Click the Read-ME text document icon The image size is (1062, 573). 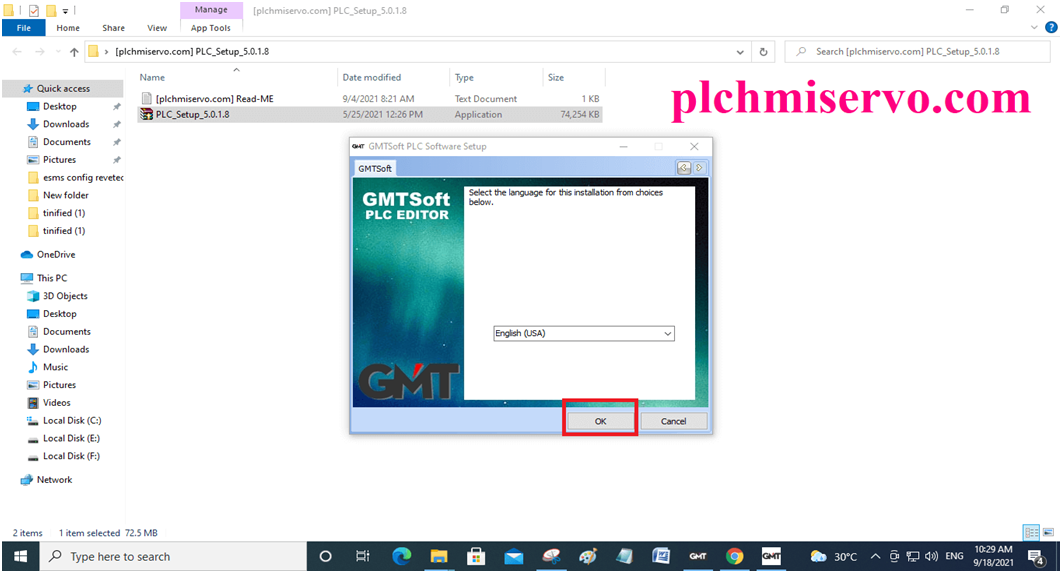click(x=146, y=99)
